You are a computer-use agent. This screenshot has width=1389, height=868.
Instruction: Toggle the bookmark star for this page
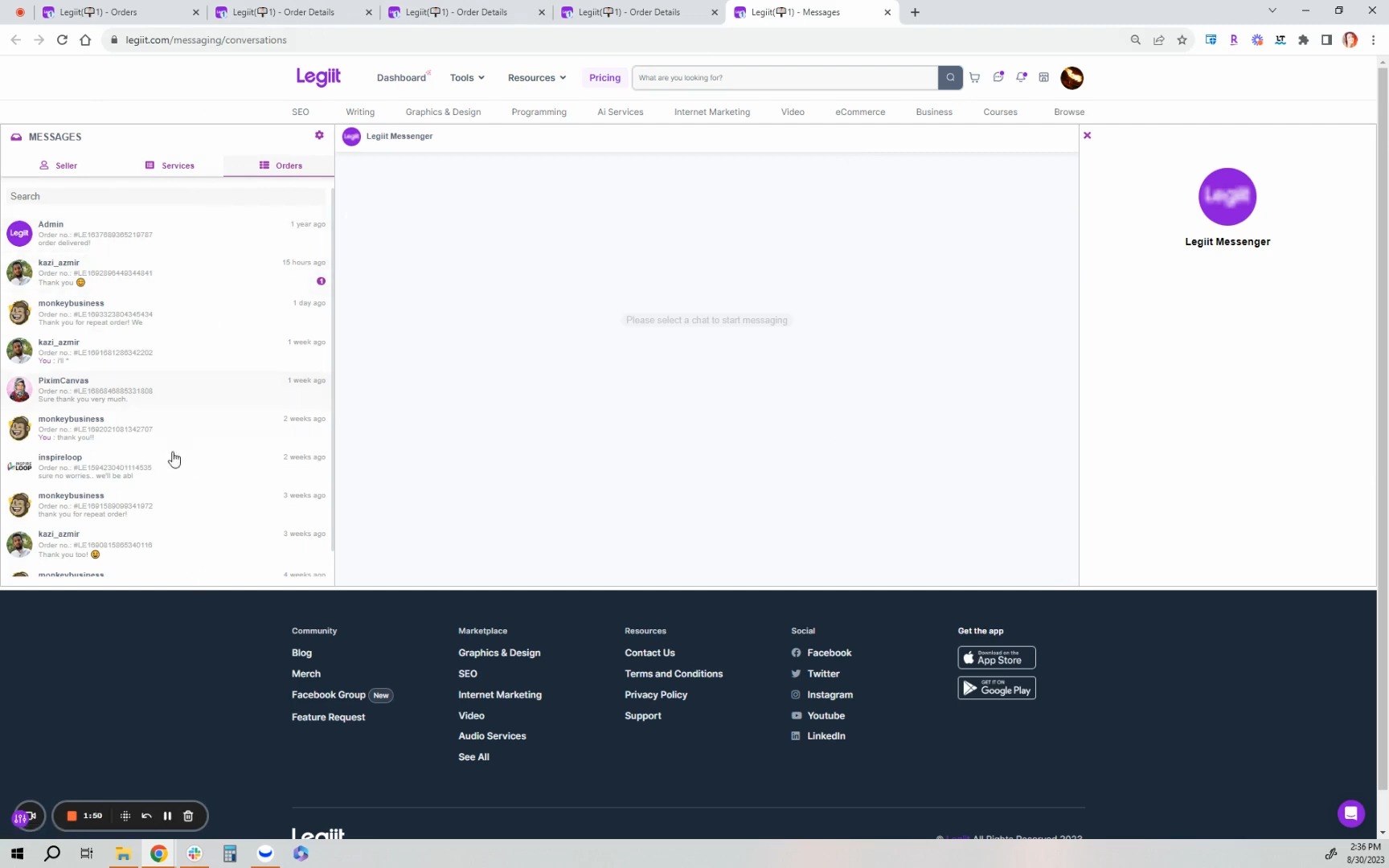tap(1182, 39)
